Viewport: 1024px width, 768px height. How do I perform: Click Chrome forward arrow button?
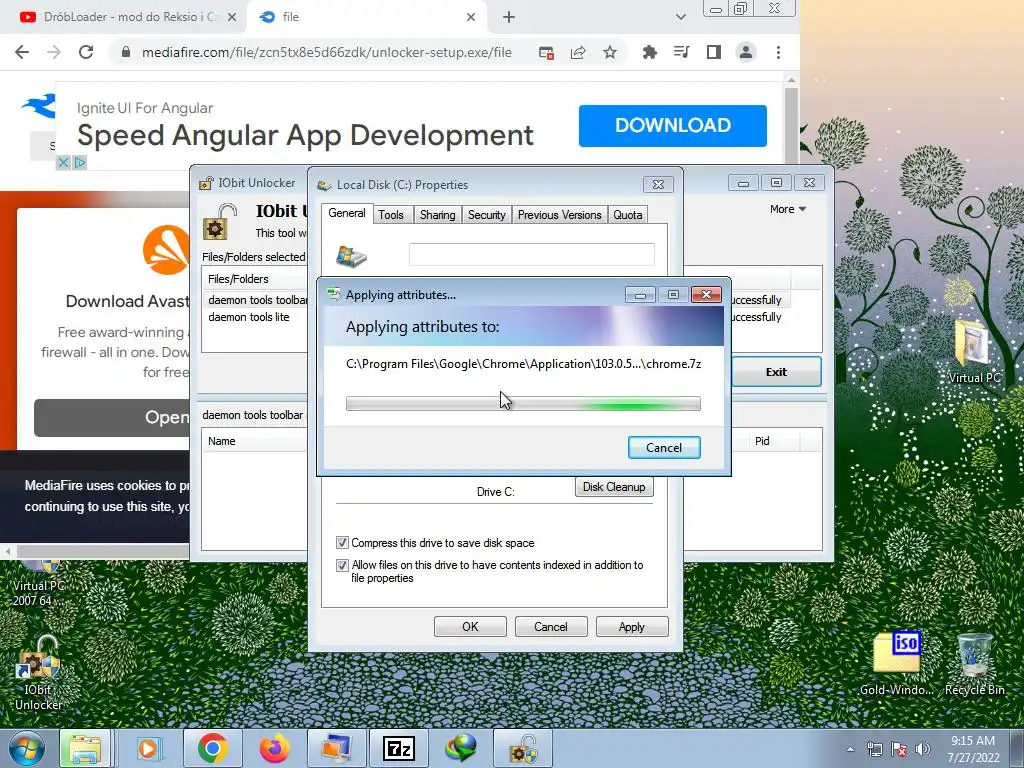pyautogui.click(x=54, y=52)
